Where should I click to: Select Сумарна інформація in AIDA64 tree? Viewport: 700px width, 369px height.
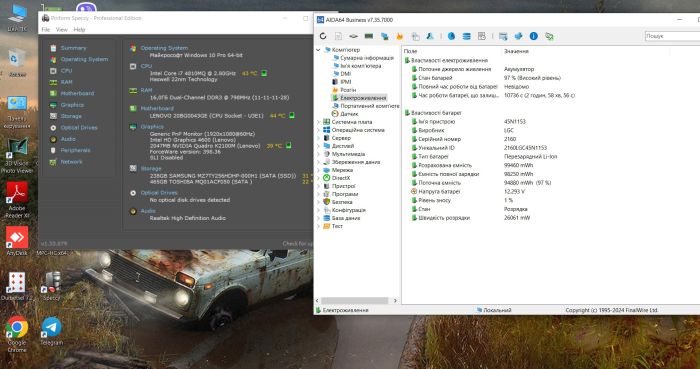pyautogui.click(x=367, y=58)
